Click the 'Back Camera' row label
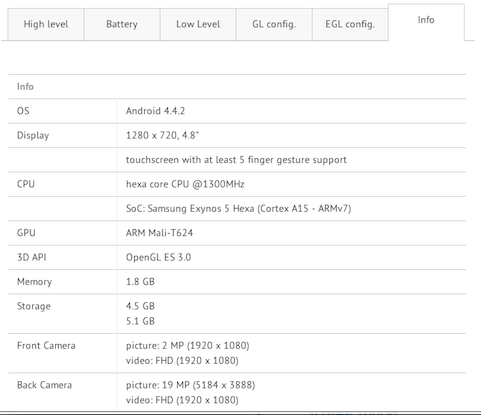Viewport: 481px width, 415px height. (x=44, y=385)
